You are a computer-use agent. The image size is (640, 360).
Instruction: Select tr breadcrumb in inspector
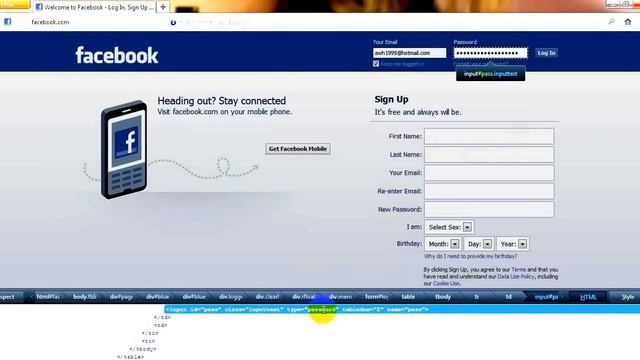click(476, 297)
